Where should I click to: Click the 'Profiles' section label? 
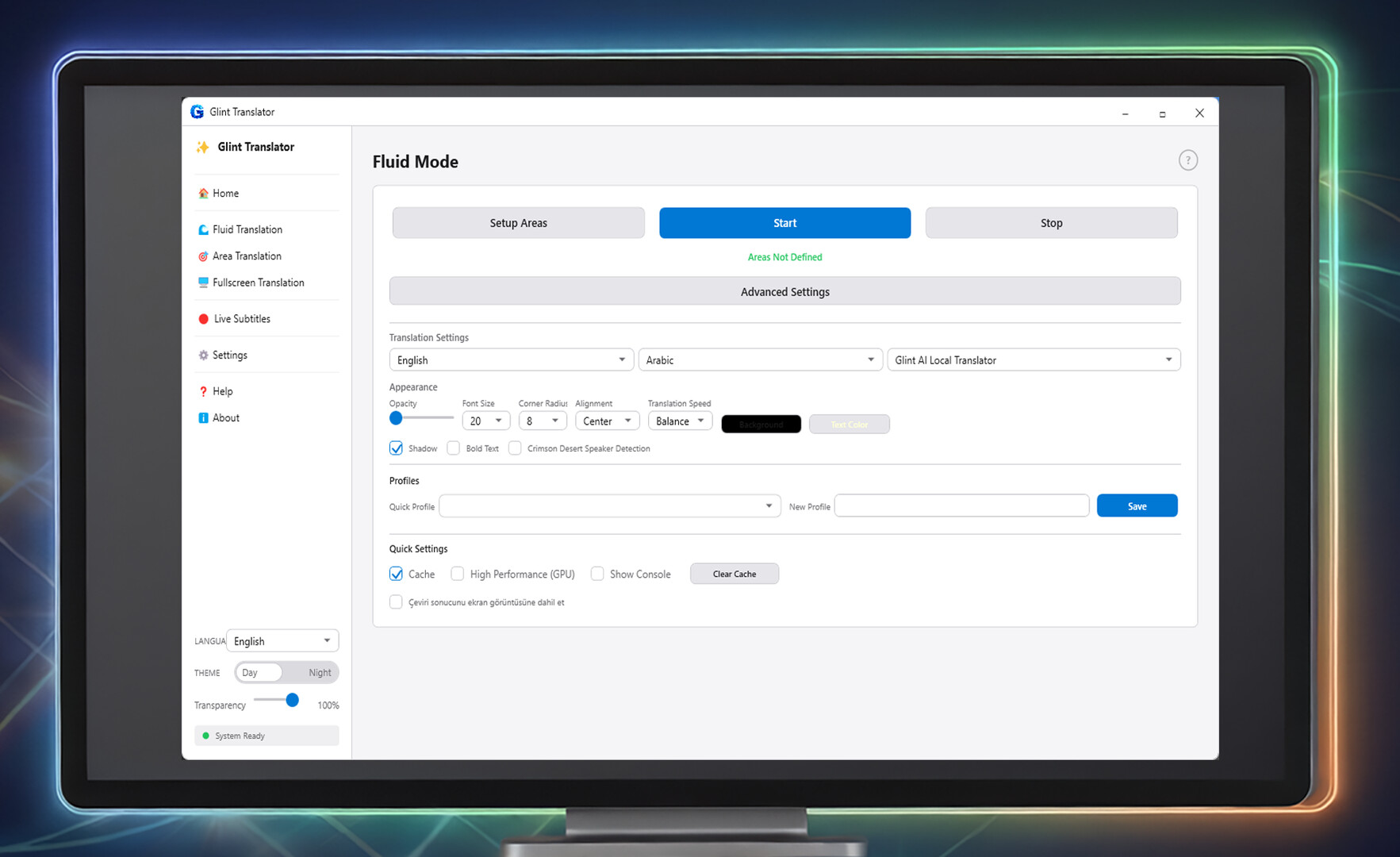[x=405, y=481]
